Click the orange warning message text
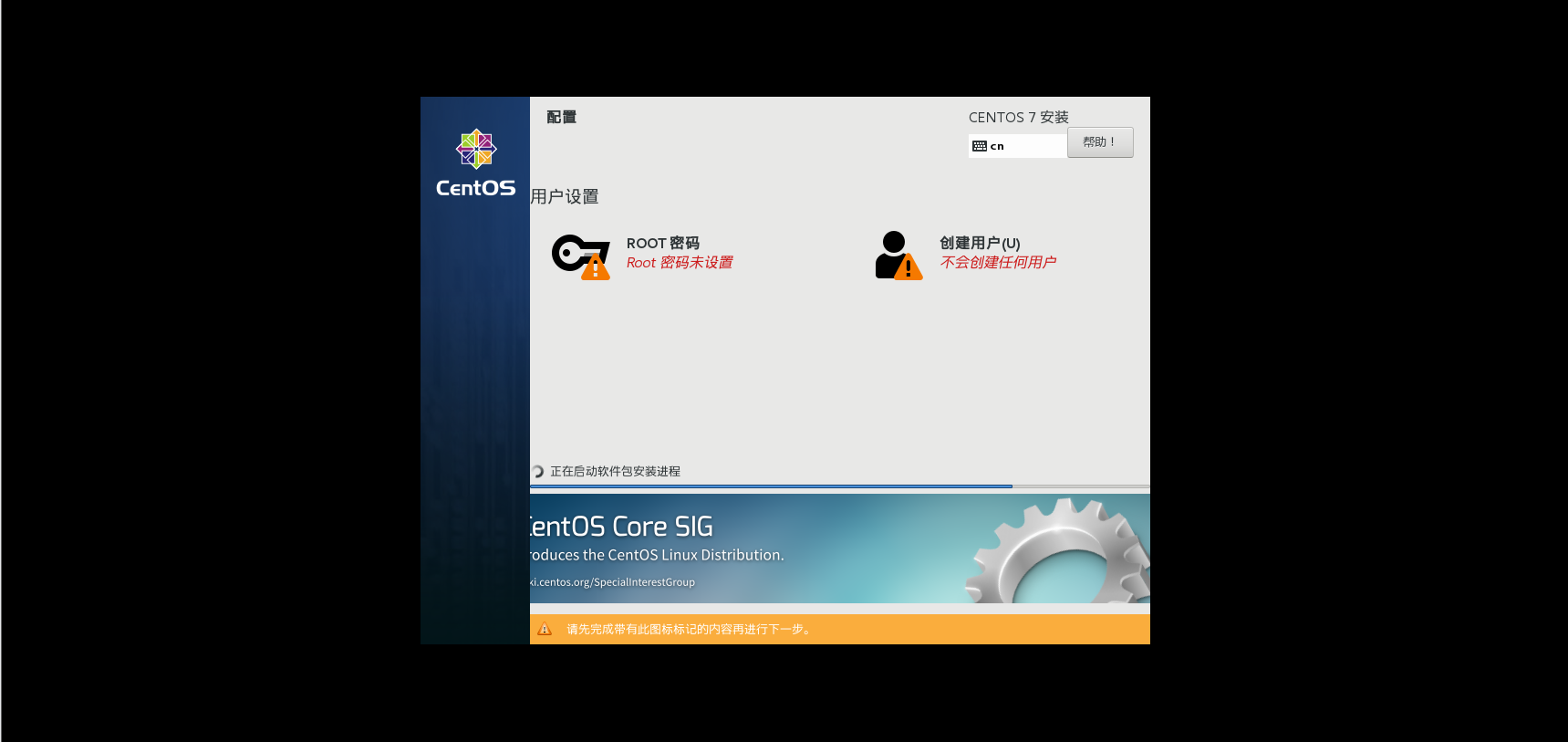The width and height of the screenshot is (1568, 742). point(689,629)
